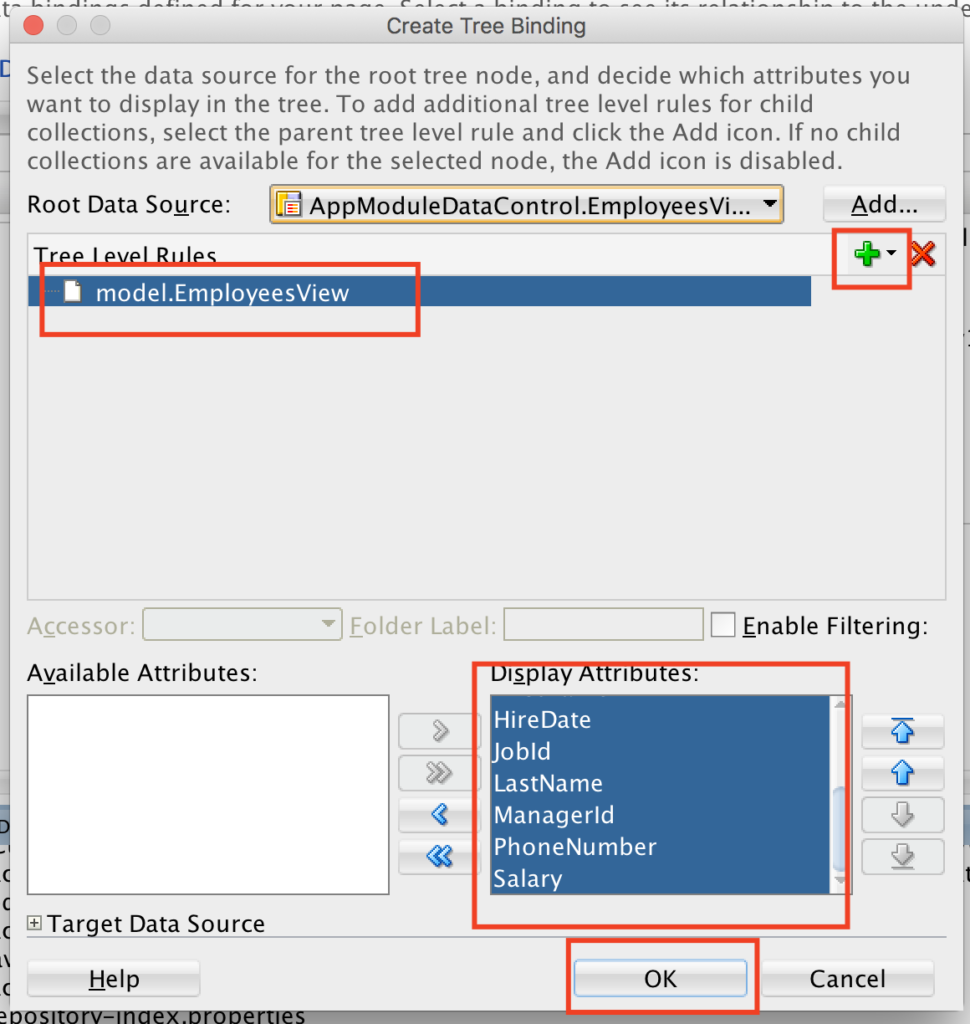Add a new tree level rule
This screenshot has height=1024, width=970.
864,253
